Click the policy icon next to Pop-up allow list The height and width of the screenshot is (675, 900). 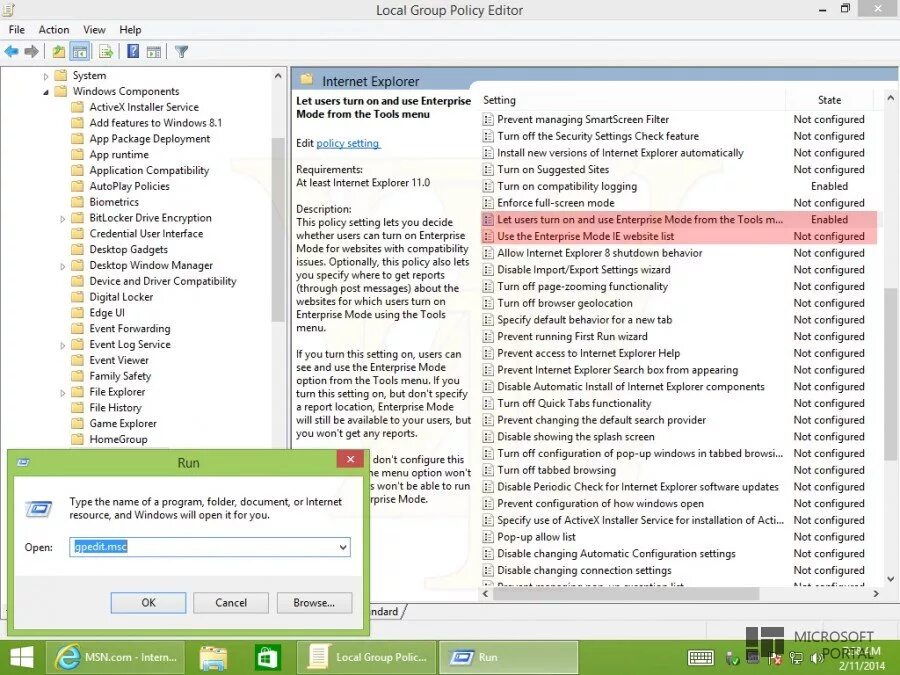(488, 537)
